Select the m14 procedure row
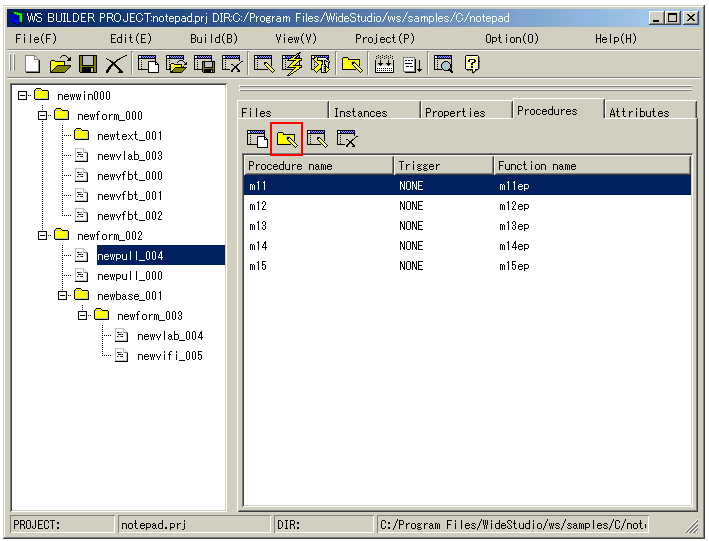The width and height of the screenshot is (709, 541). (x=467, y=245)
